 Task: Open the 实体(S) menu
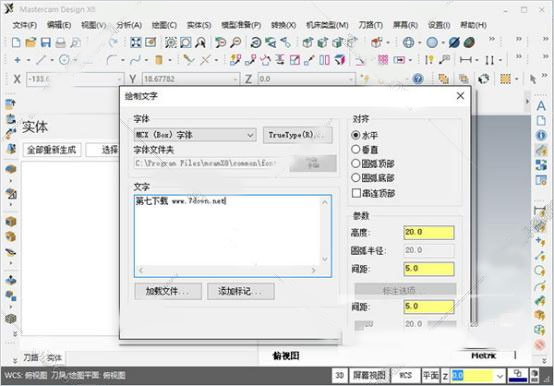click(199, 25)
